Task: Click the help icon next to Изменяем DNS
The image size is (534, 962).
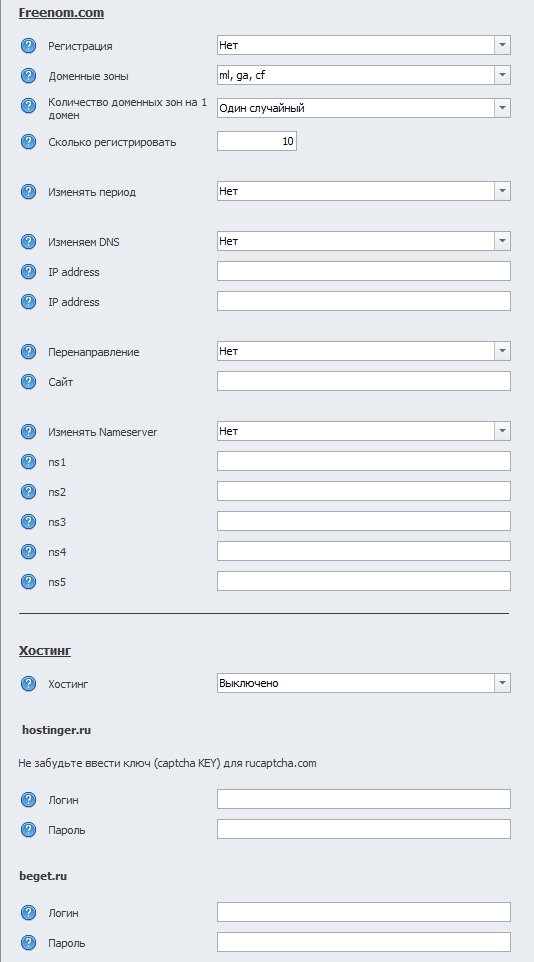Action: pyautogui.click(x=28, y=242)
